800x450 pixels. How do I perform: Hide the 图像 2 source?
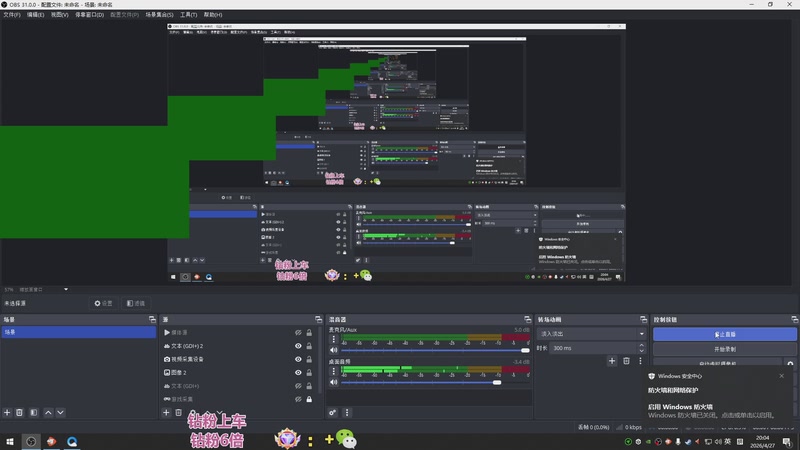click(x=298, y=372)
